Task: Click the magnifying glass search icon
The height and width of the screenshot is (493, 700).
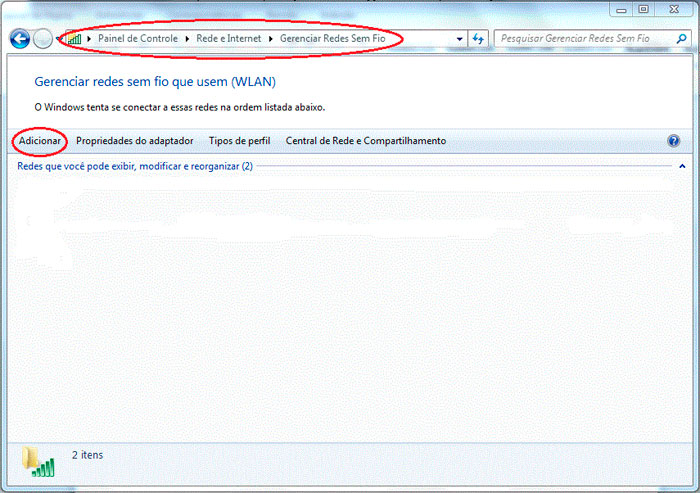Action: 681,39
